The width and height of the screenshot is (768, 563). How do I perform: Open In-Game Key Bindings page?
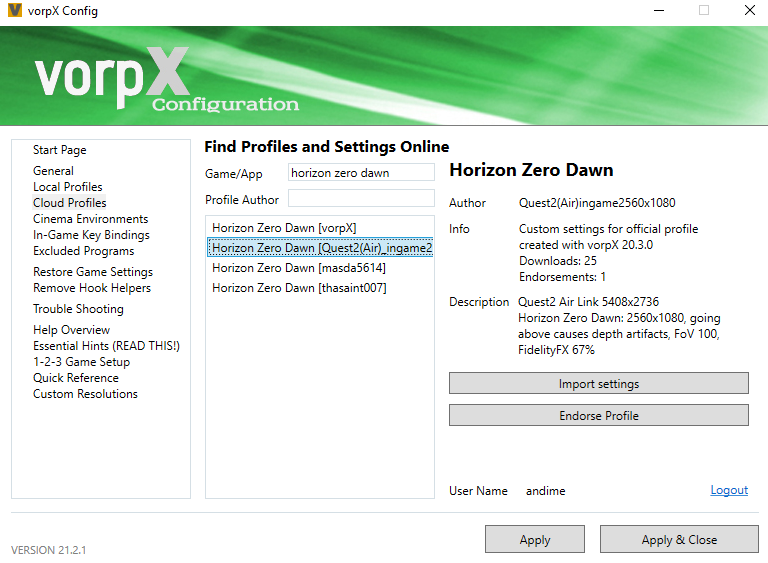pos(91,235)
